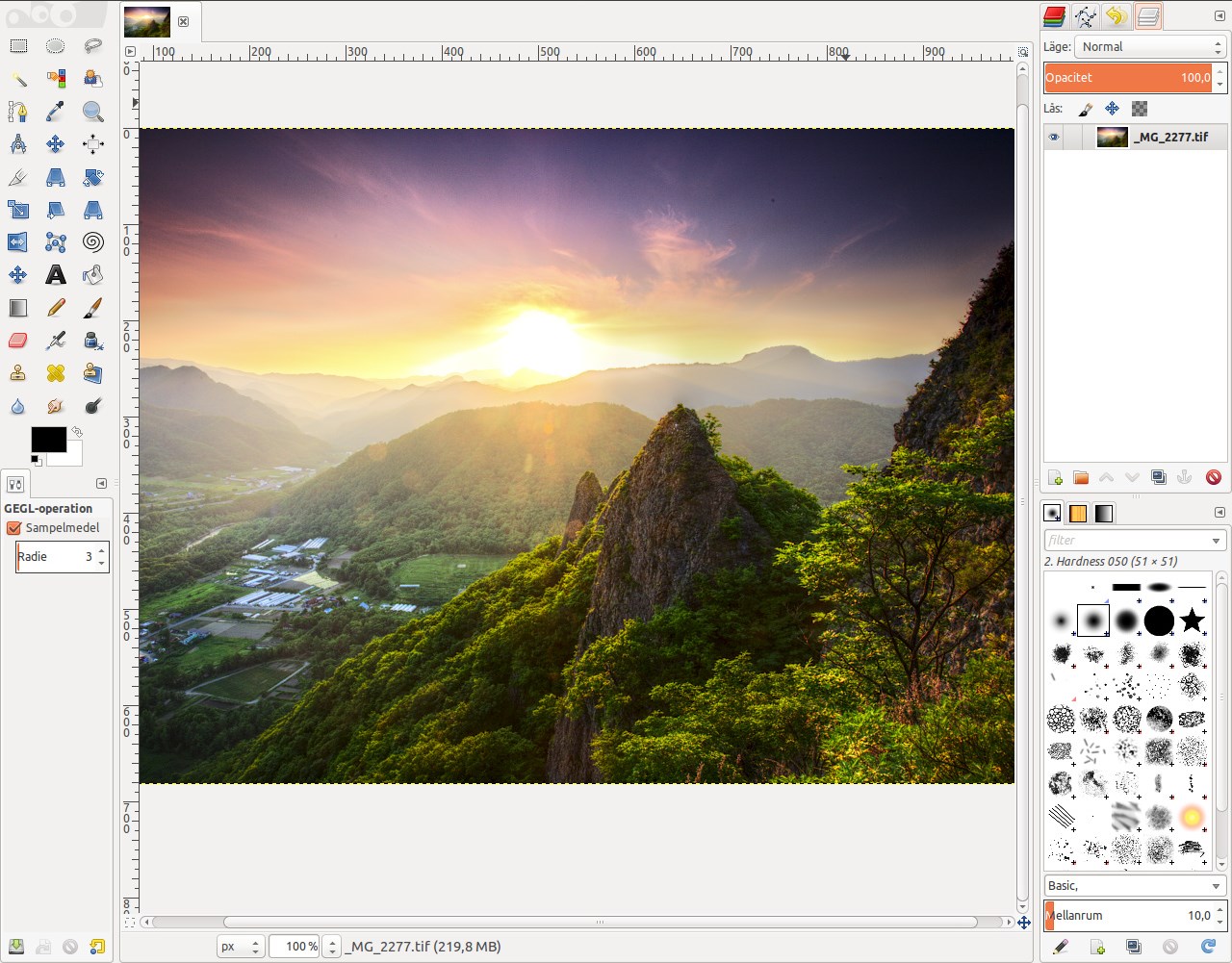Select the Color Picker eyedropper tool

(x=56, y=112)
